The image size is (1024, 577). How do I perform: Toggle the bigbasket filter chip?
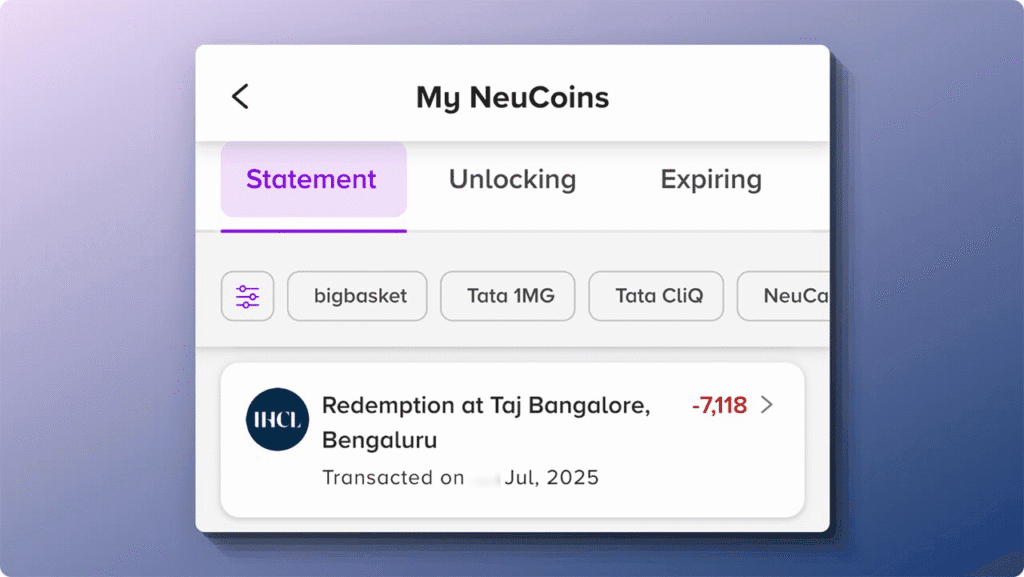pyautogui.click(x=357, y=296)
